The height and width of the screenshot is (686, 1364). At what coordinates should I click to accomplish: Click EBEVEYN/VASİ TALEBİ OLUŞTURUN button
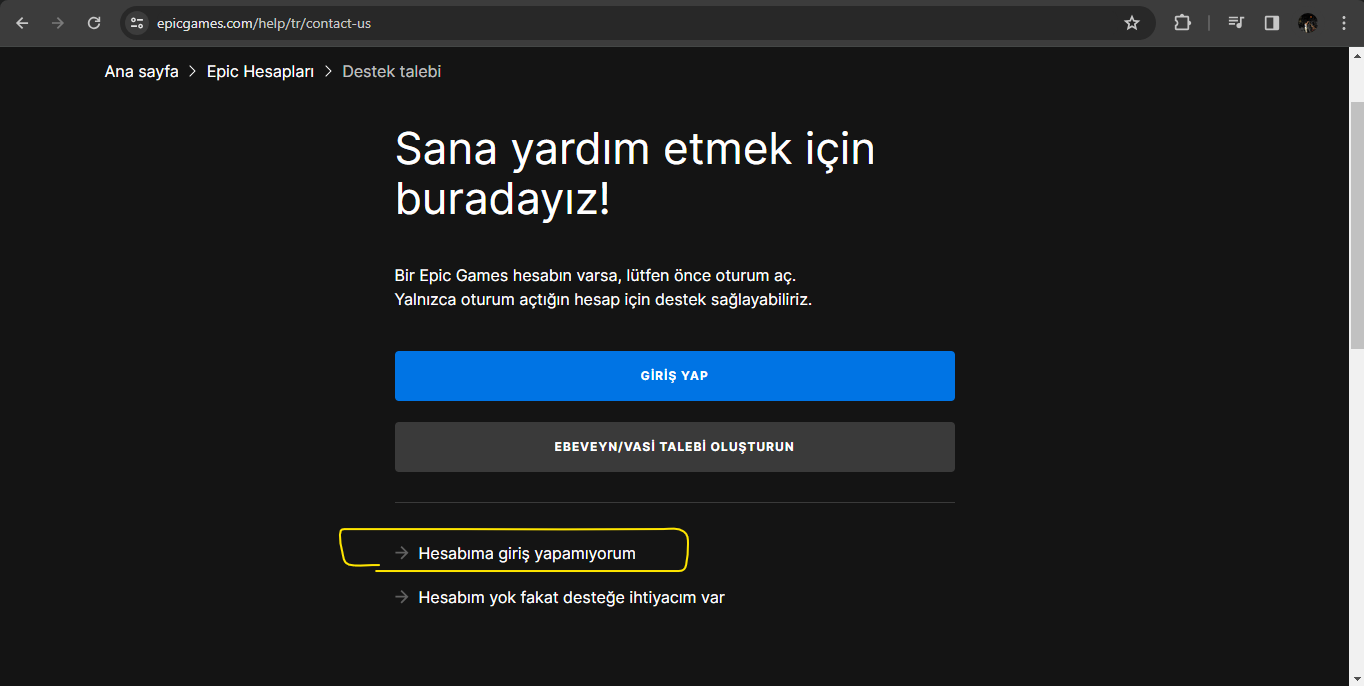(675, 447)
